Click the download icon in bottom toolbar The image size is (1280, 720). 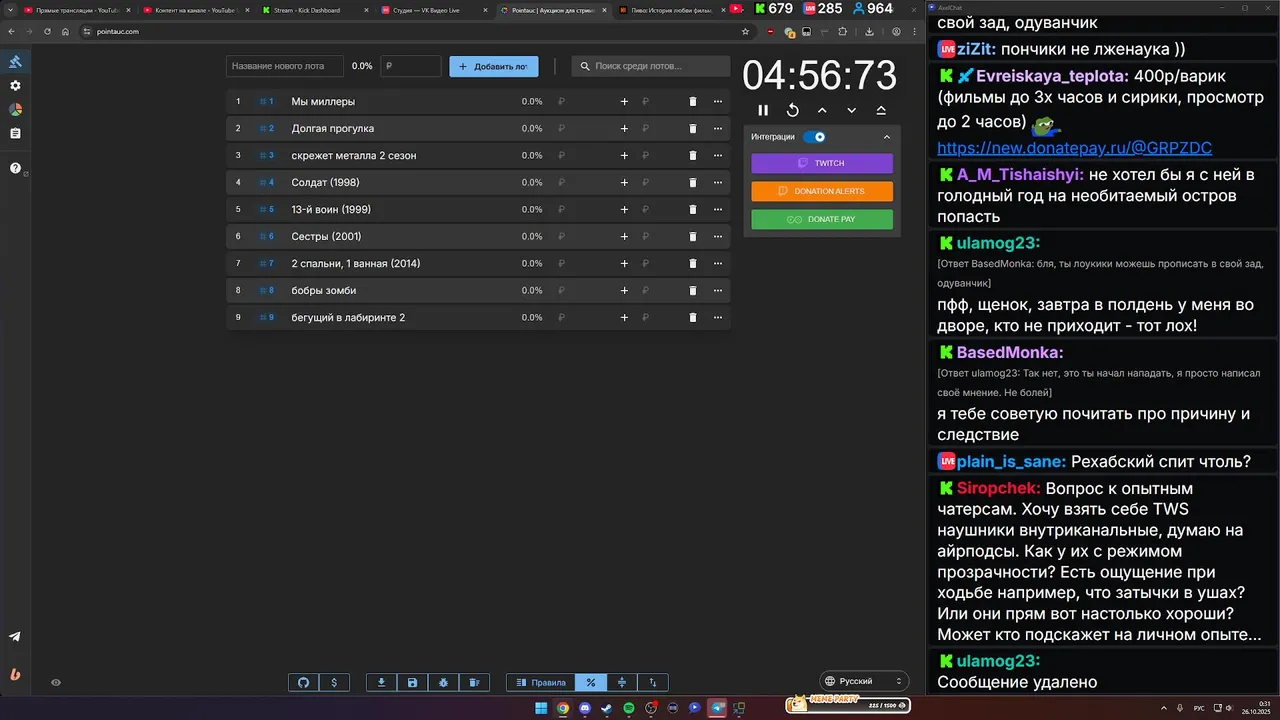(x=381, y=683)
